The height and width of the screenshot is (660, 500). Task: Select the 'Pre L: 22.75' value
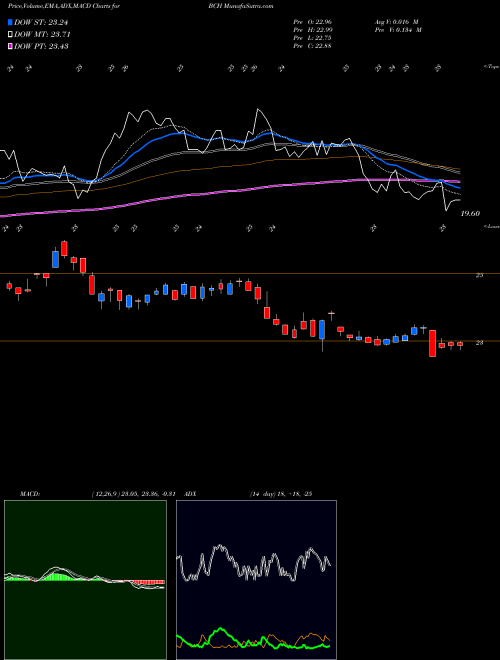coord(312,38)
